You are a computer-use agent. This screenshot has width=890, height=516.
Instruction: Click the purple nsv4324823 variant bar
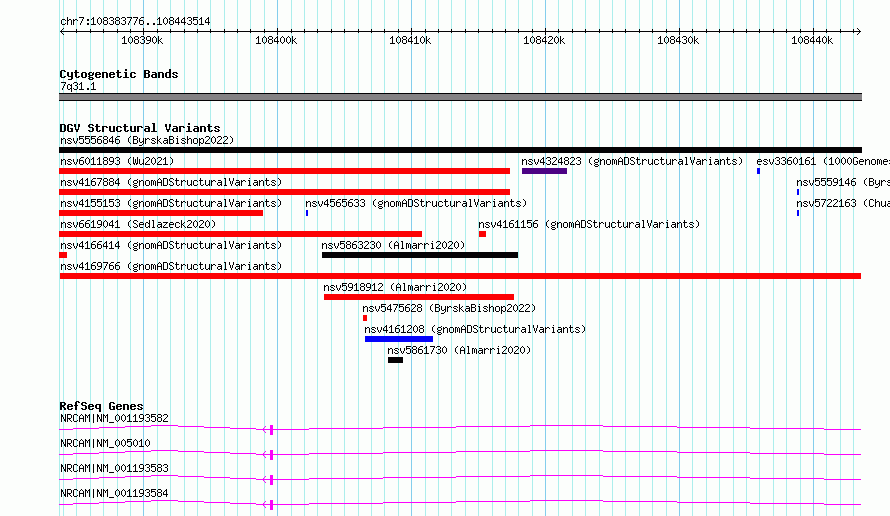(544, 171)
